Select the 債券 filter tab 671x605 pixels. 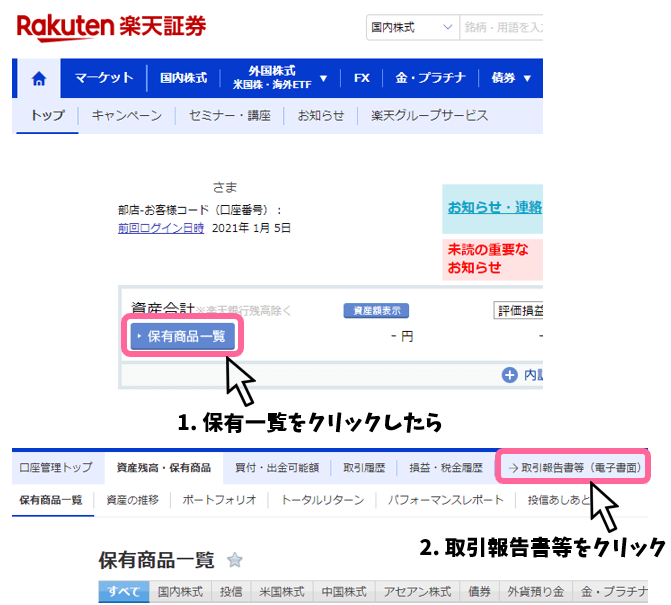pyautogui.click(x=479, y=591)
